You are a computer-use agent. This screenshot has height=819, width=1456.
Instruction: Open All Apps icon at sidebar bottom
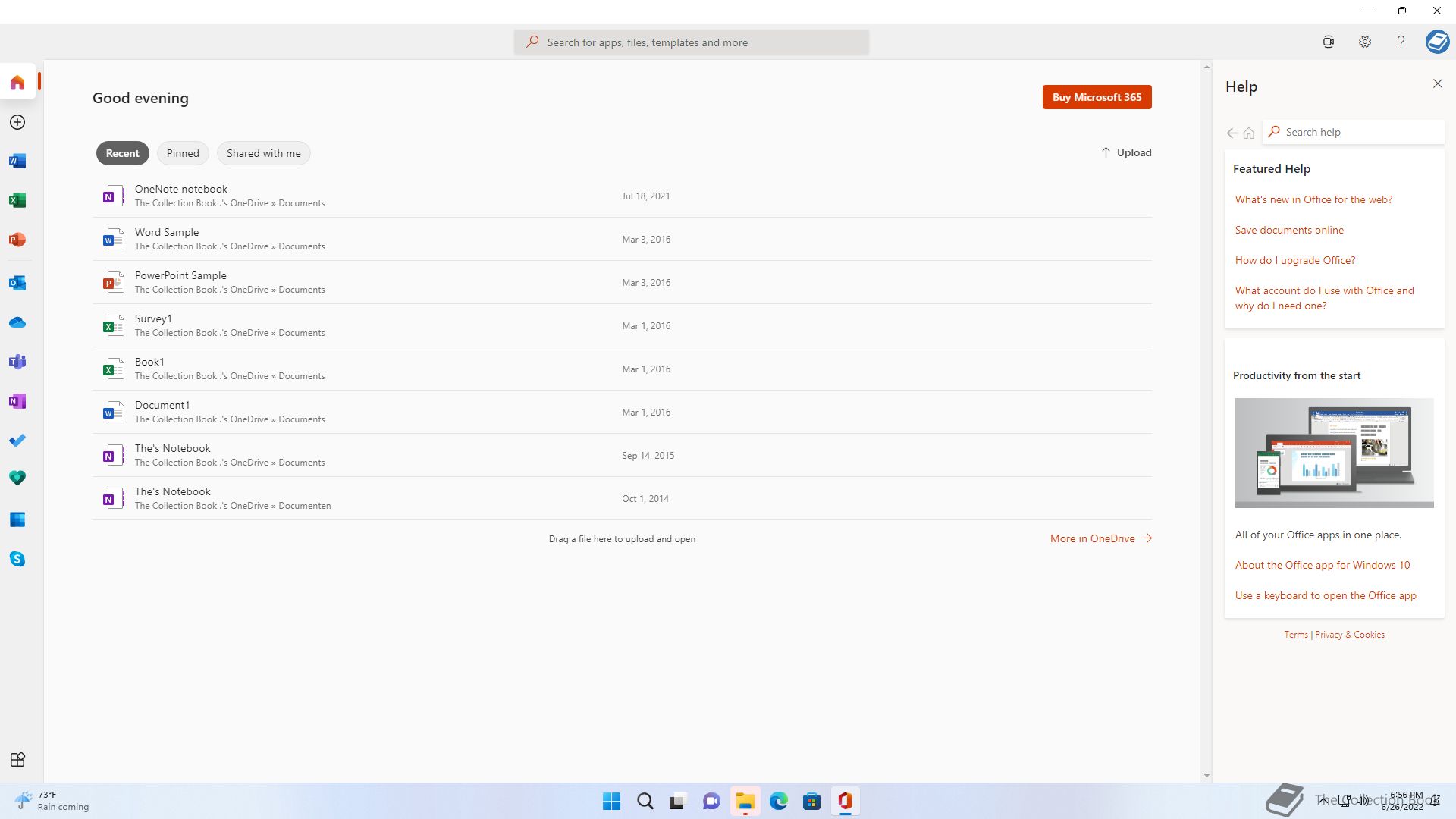tap(17, 760)
